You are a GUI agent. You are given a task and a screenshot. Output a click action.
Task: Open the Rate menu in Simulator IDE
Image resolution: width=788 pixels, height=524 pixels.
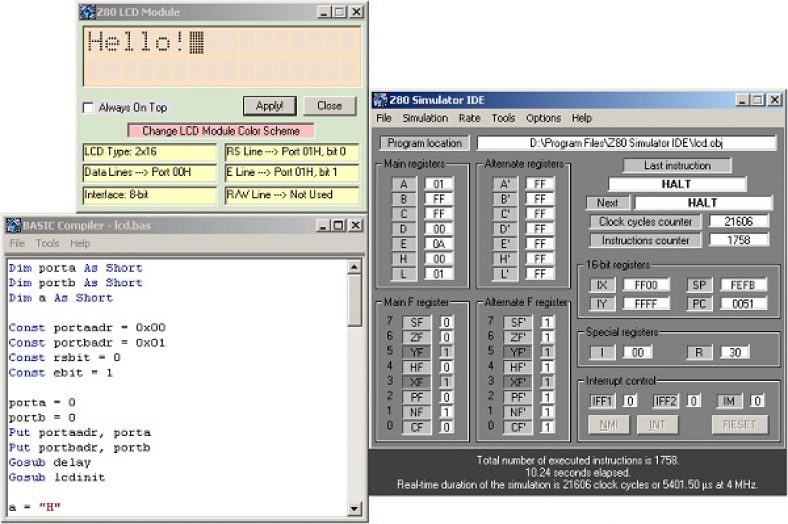pyautogui.click(x=469, y=118)
